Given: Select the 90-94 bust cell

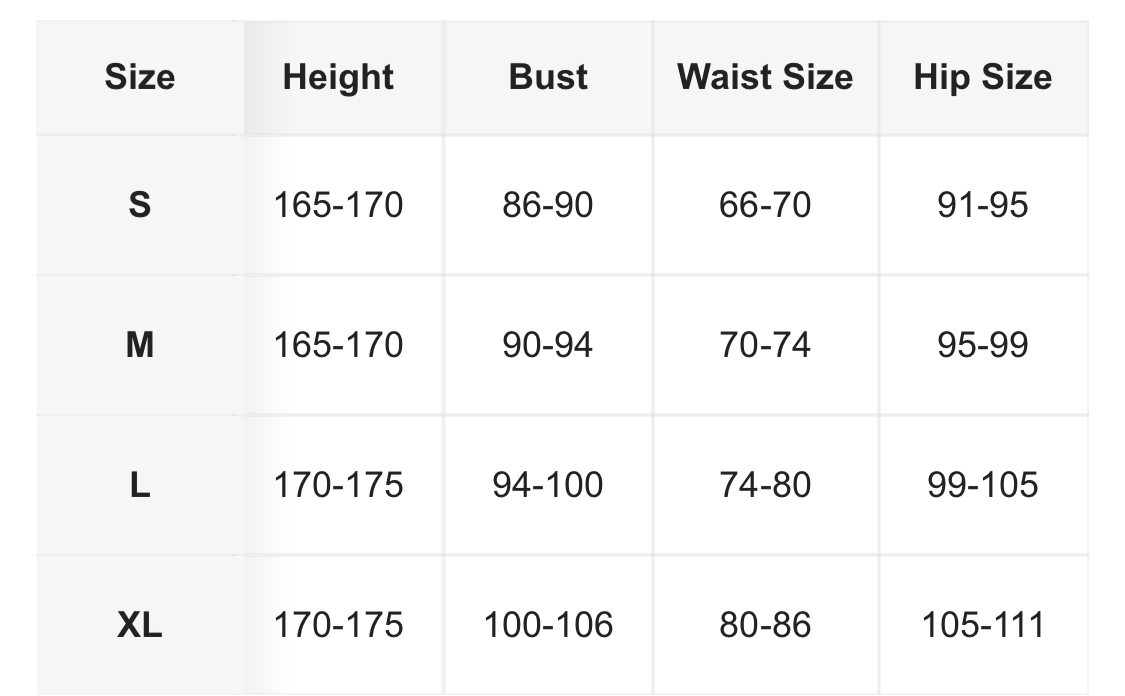Looking at the screenshot, I should tap(548, 345).
